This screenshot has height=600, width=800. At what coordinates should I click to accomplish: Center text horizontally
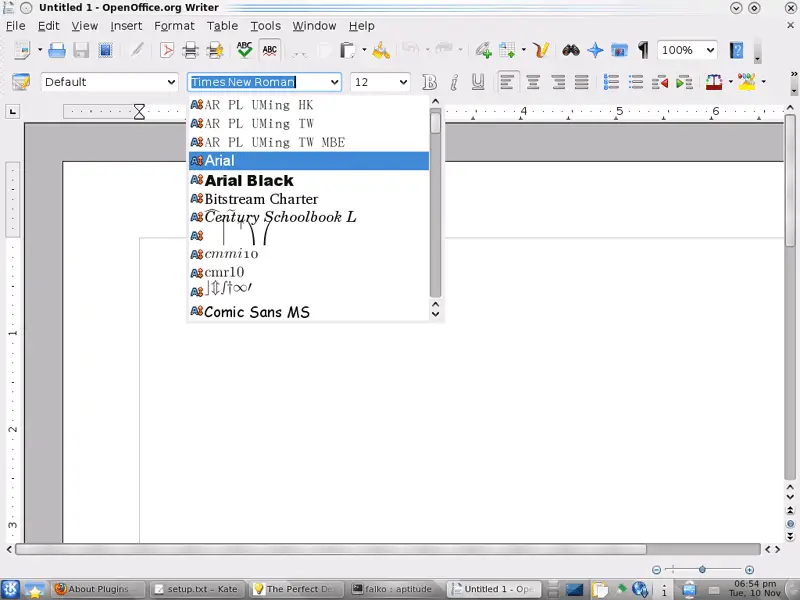pos(533,82)
